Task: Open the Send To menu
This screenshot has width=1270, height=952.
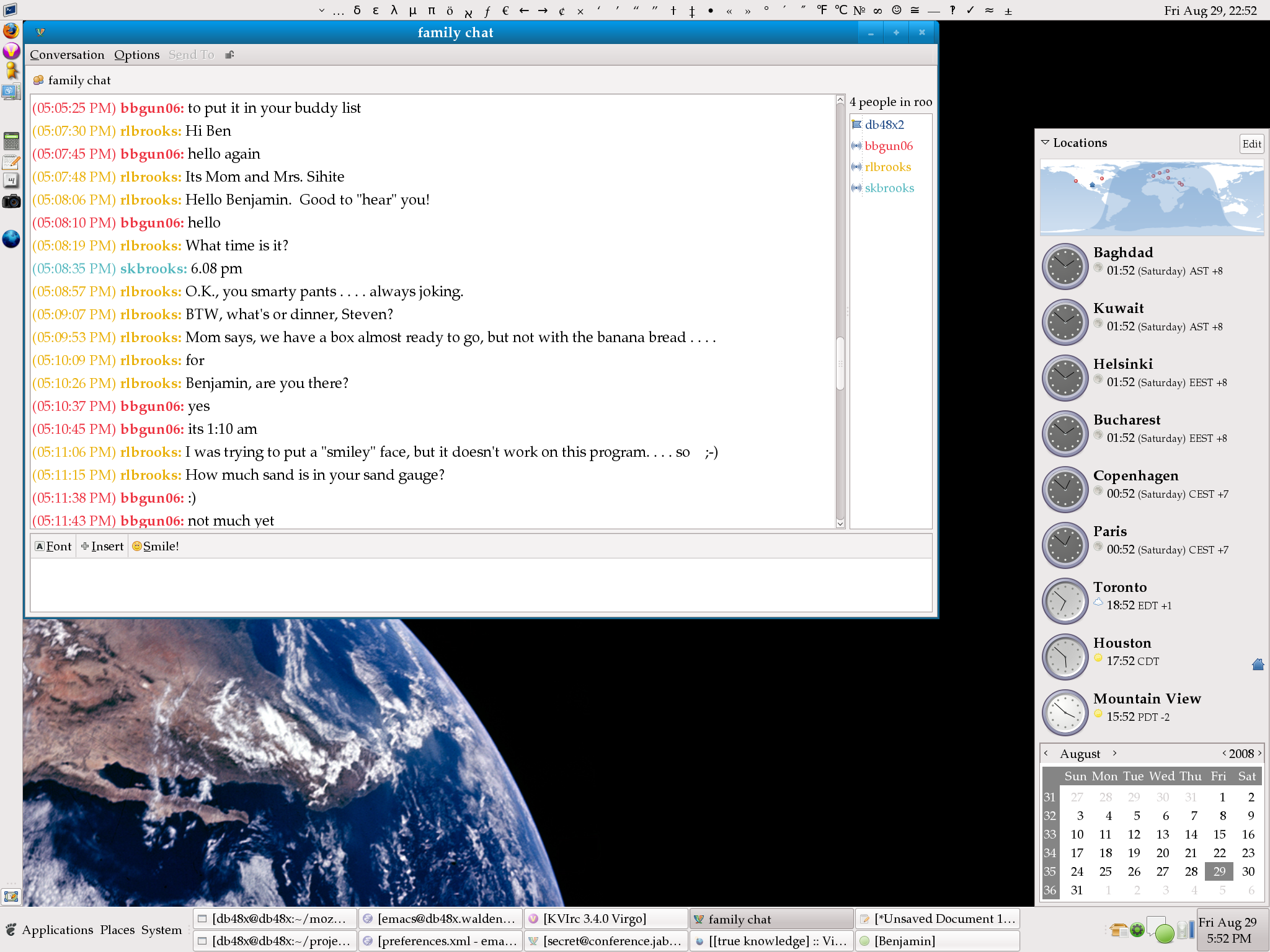Action: [192, 55]
